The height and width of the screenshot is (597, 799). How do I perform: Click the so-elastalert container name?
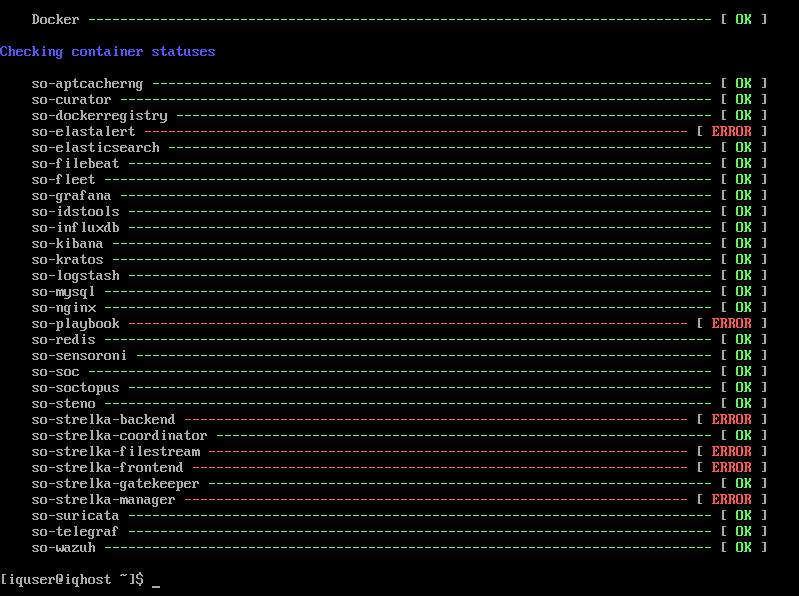(84, 131)
